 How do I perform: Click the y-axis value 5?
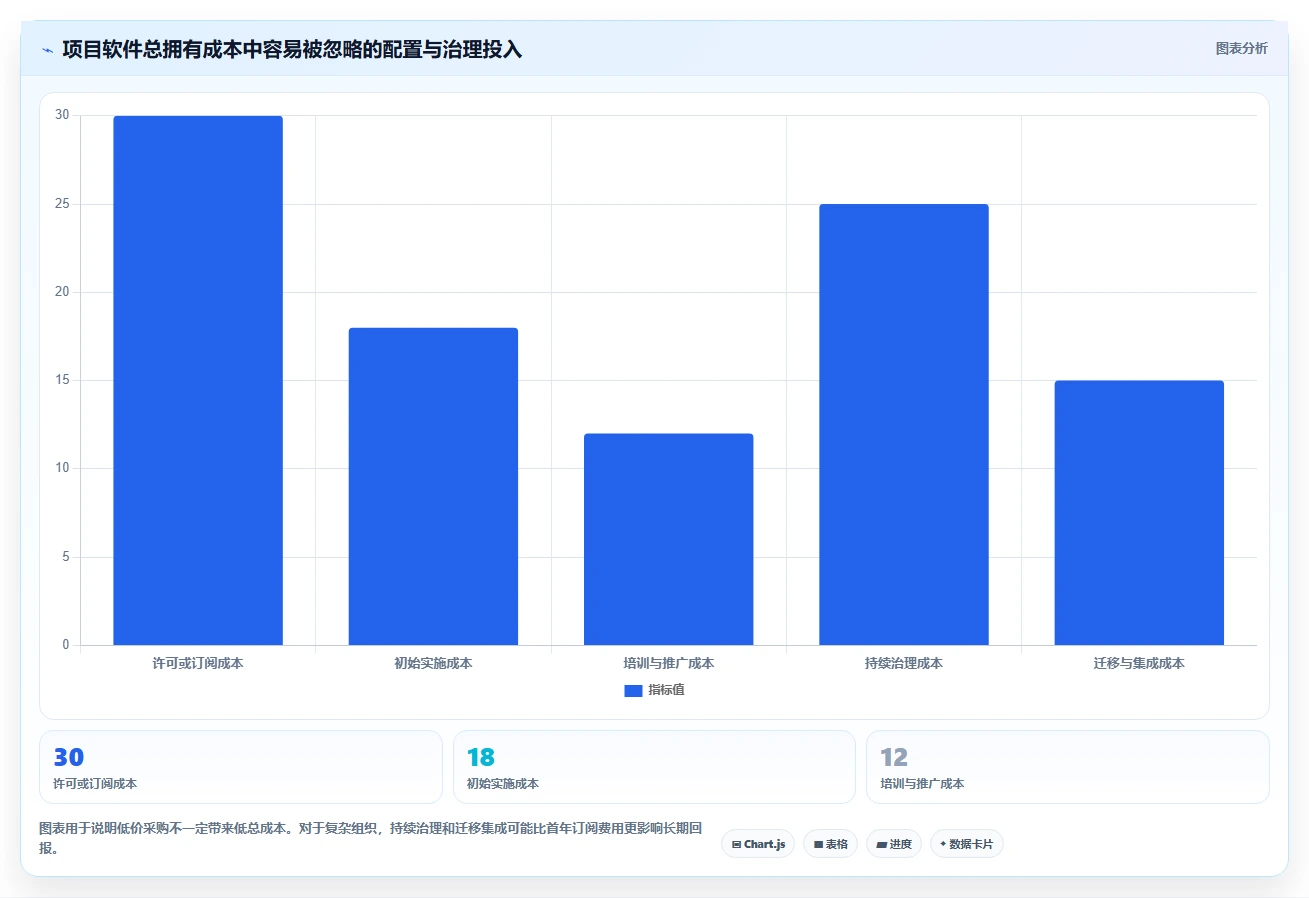point(66,557)
